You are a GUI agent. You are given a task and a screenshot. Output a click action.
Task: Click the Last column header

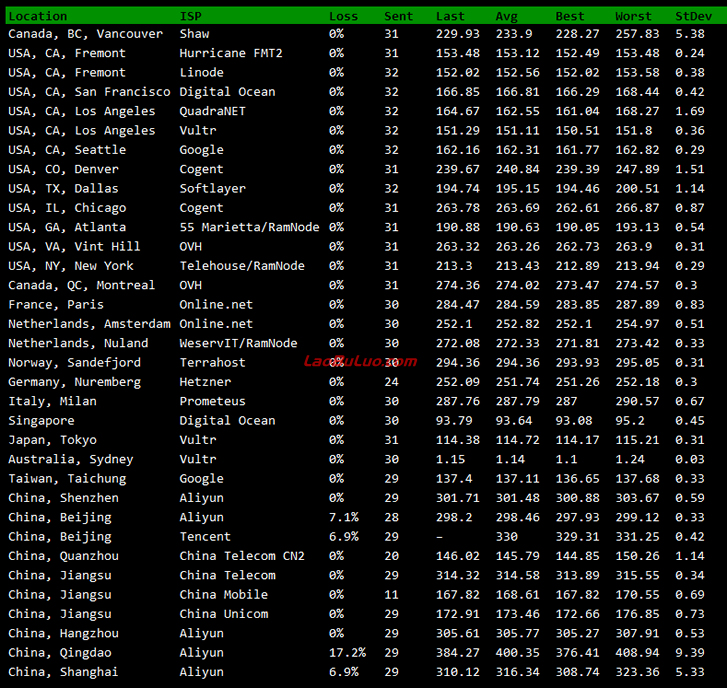(450, 16)
